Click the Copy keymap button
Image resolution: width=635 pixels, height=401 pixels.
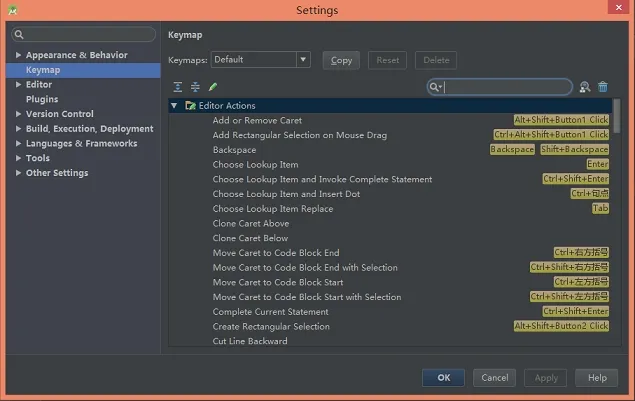(341, 60)
